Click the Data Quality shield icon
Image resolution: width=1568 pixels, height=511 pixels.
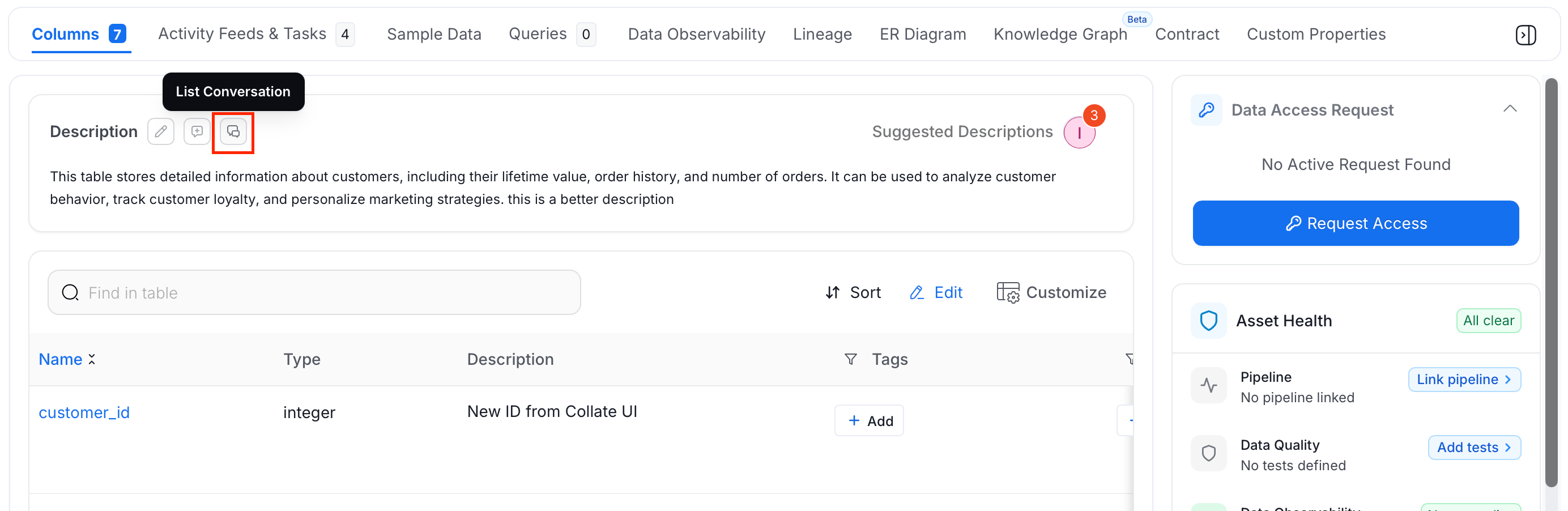(x=1208, y=453)
